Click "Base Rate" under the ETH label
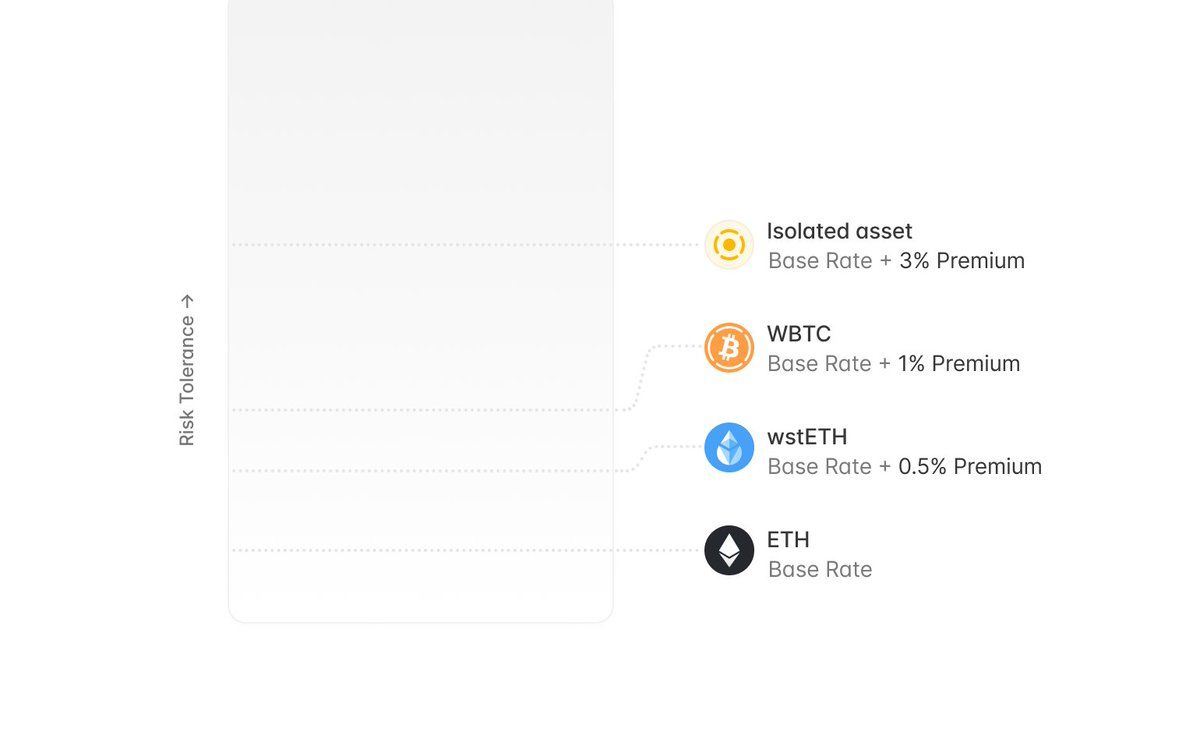This screenshot has height=739, width=1200. click(x=820, y=570)
